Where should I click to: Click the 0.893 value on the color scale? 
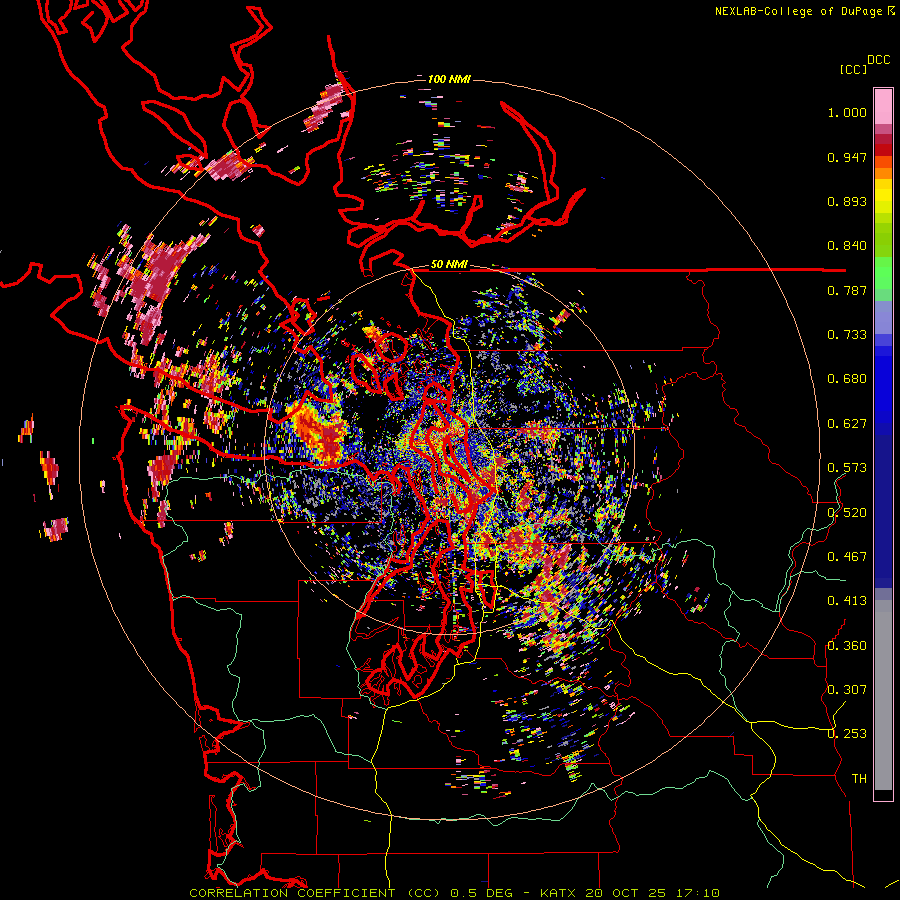point(847,201)
